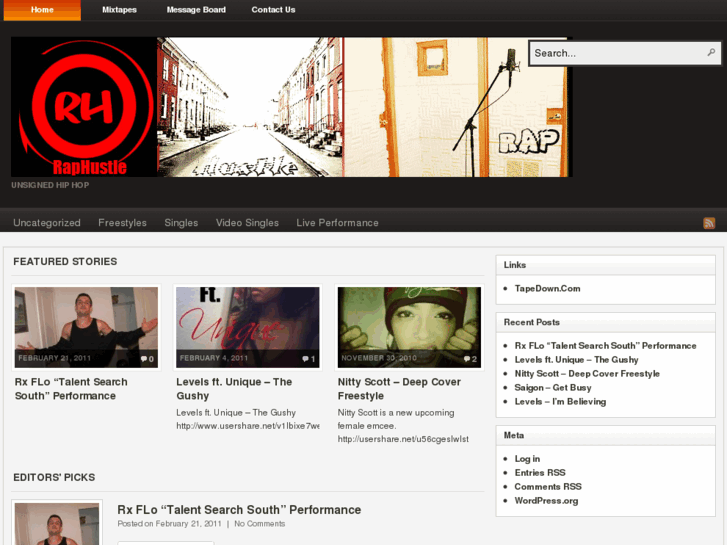Open comments bubble on Nitty Scott thumbnail
The width and height of the screenshot is (727, 545).
[470, 359]
